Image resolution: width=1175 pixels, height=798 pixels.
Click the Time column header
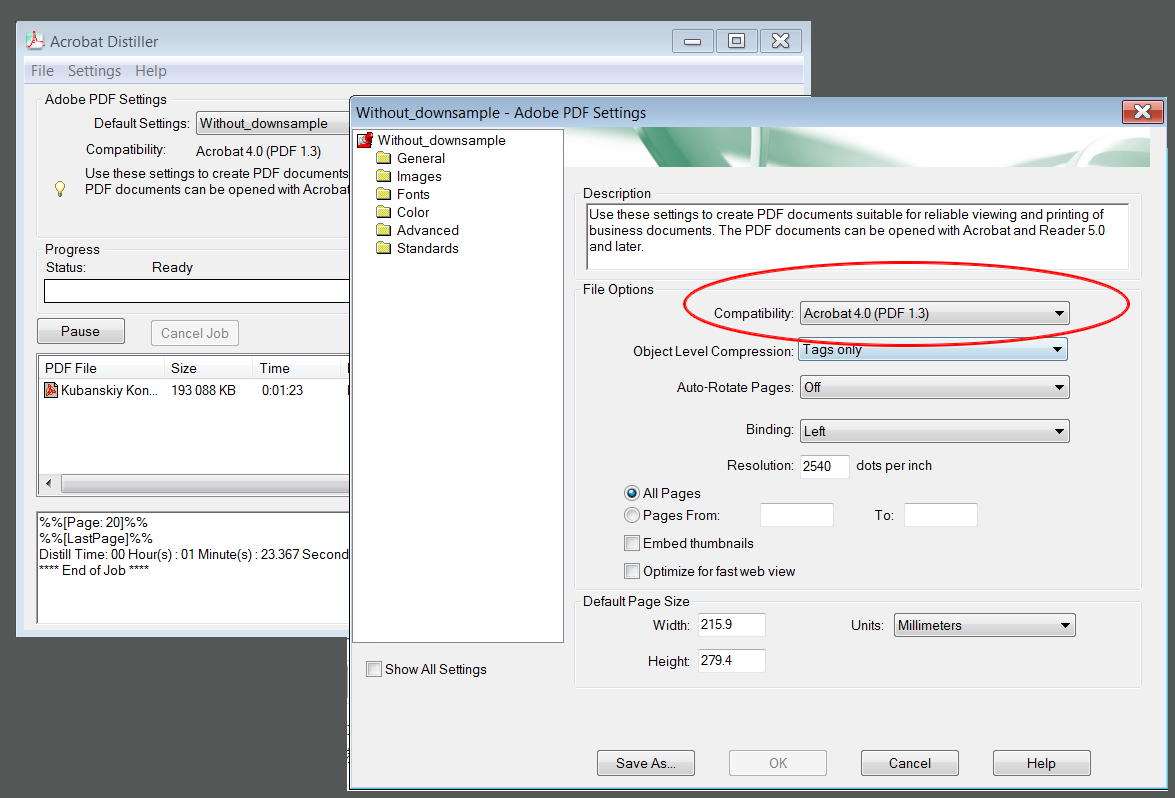click(x=297, y=368)
